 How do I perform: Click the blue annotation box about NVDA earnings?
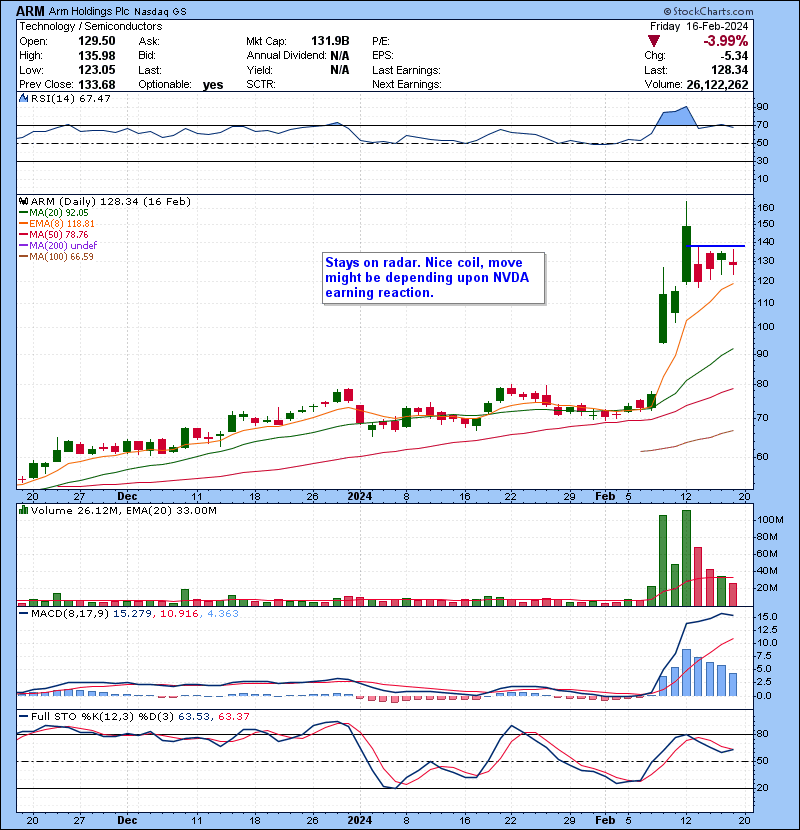pos(434,278)
